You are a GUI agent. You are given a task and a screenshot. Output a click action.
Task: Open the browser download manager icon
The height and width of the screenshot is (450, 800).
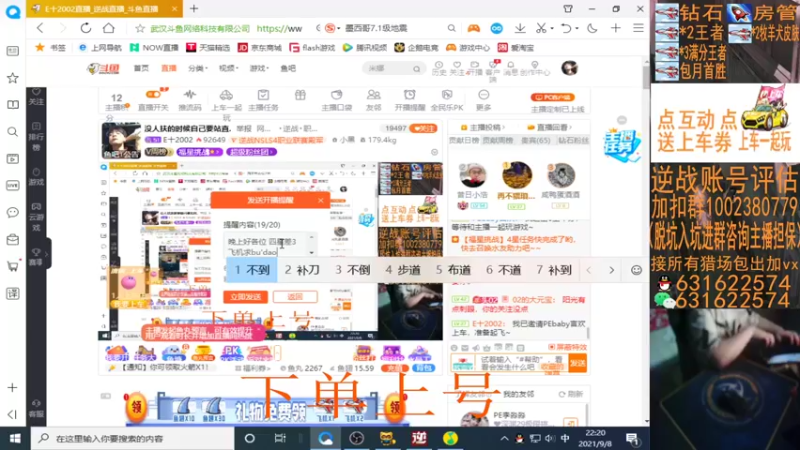coord(520,28)
